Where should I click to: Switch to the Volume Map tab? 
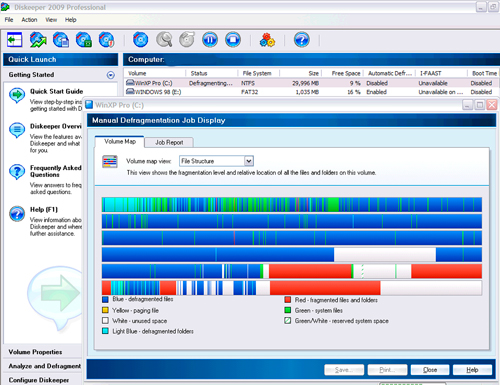click(x=120, y=142)
